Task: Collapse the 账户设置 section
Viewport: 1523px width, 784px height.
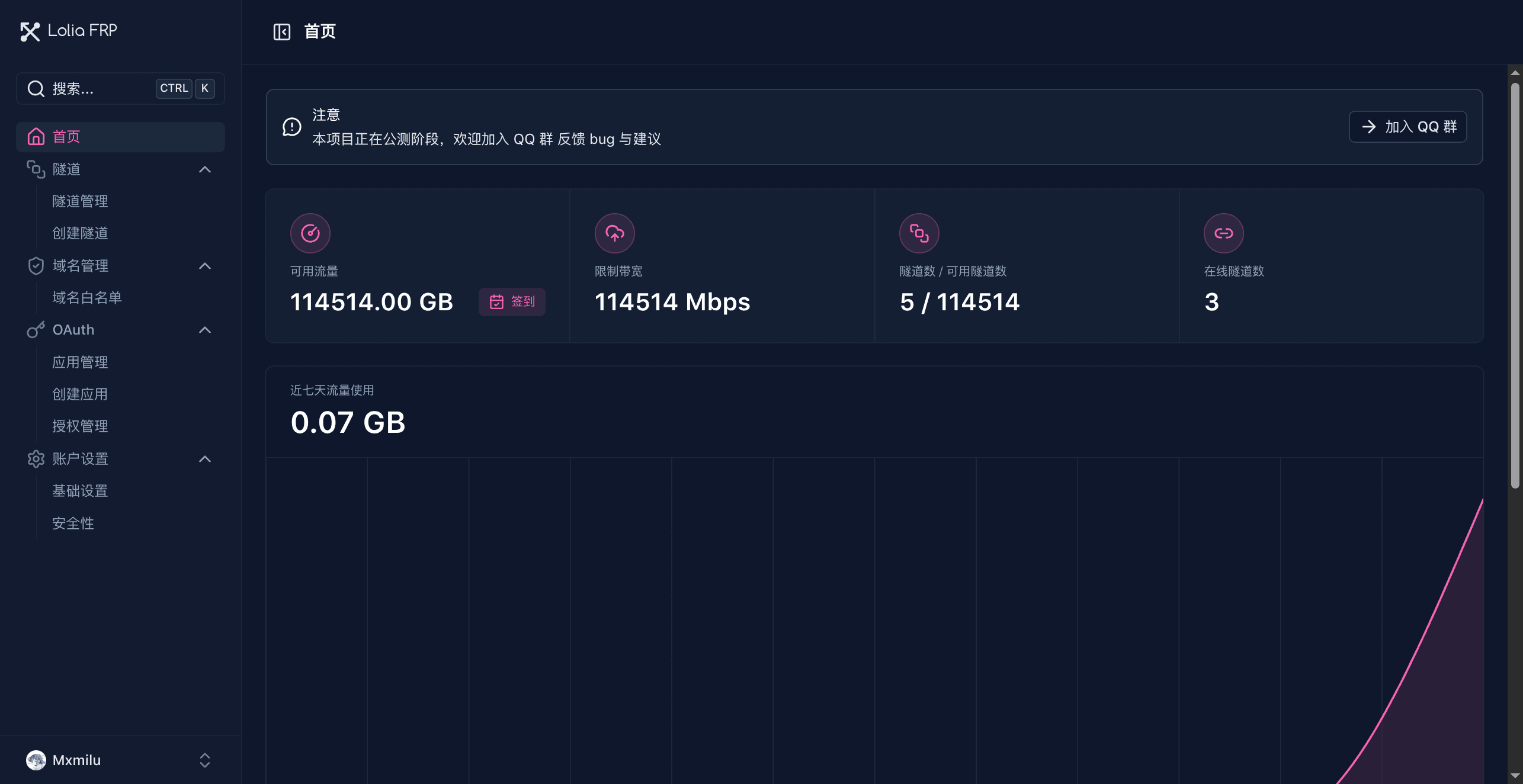Action: pyautogui.click(x=205, y=459)
